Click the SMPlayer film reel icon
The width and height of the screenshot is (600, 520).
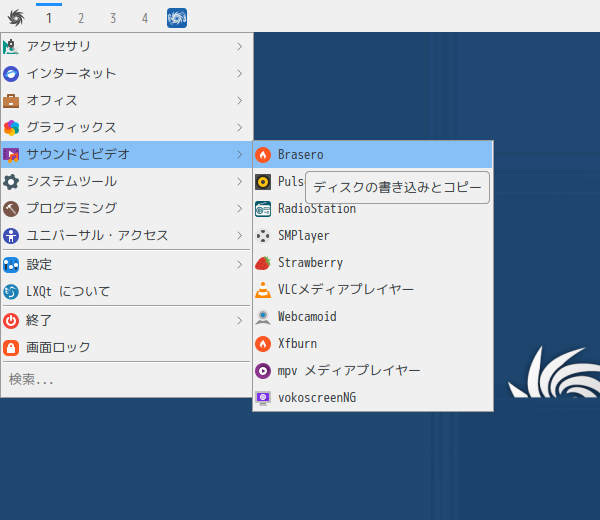point(263,236)
